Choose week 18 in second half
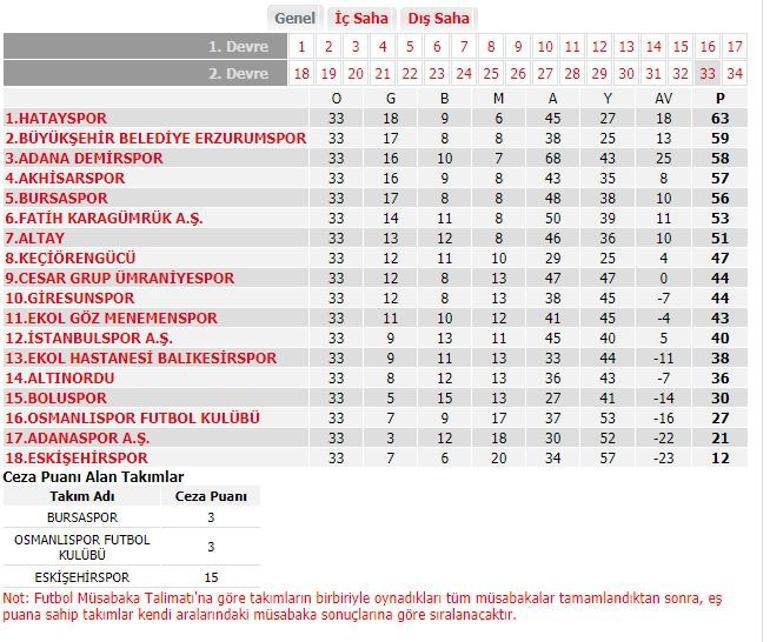 click(302, 74)
